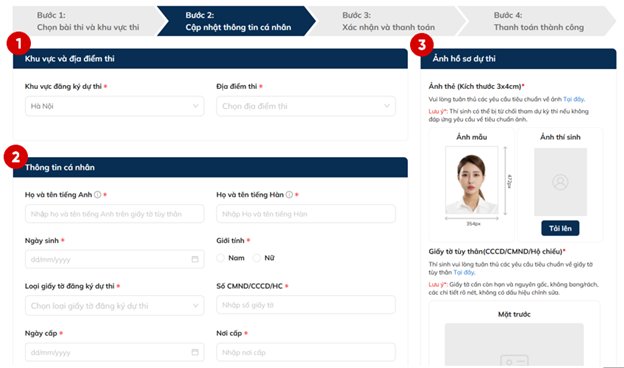Click the info icon beside Họ và tên tiếng Hàn
The width and height of the screenshot is (624, 368).
pos(289,195)
